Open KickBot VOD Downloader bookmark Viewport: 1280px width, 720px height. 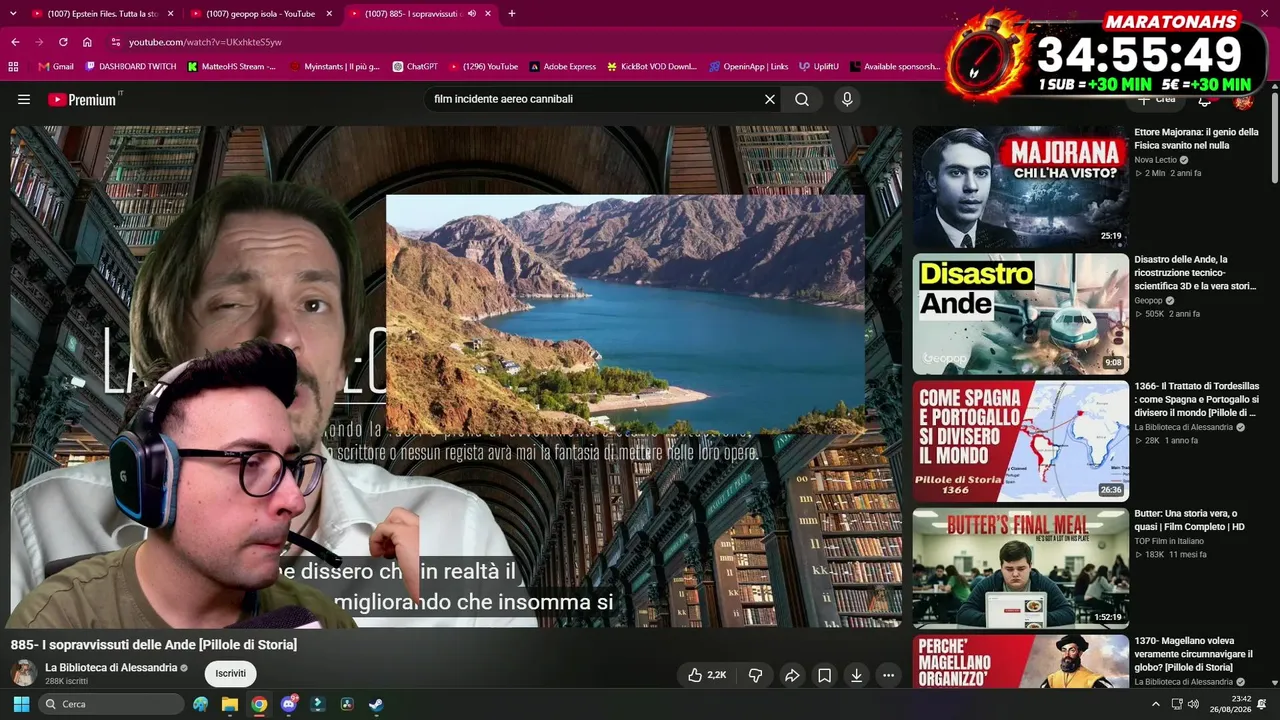click(651, 67)
